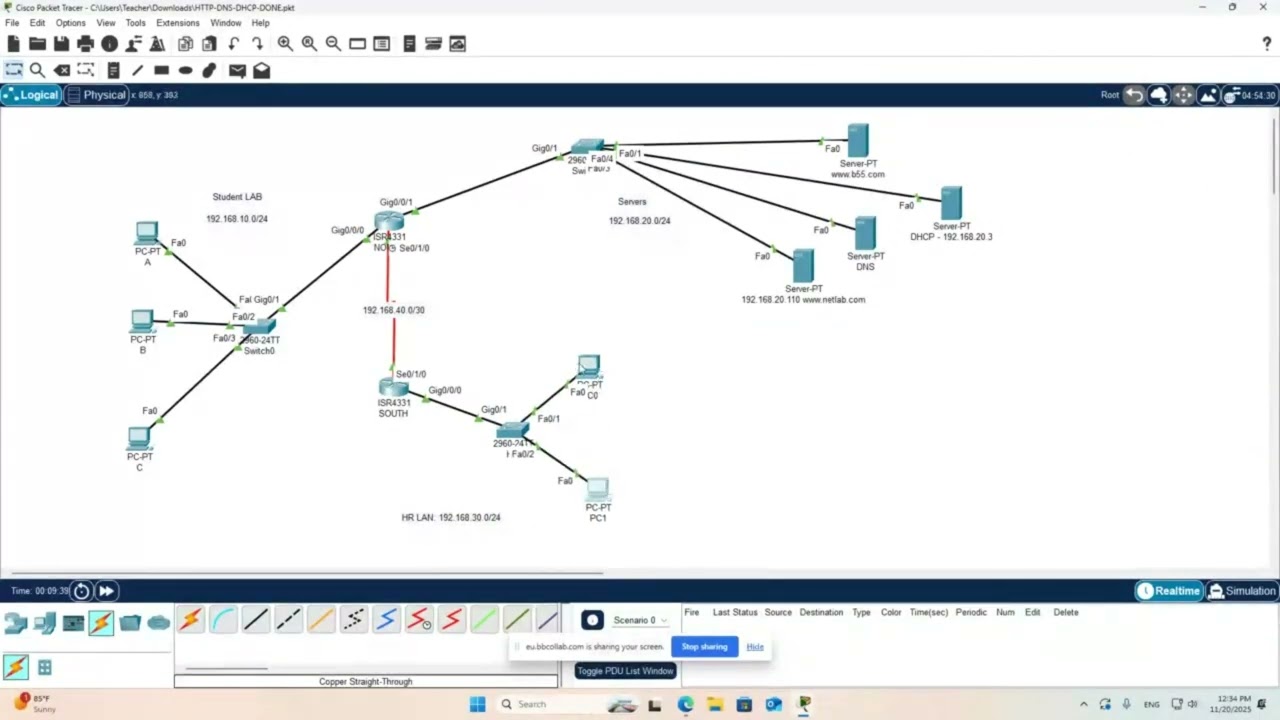Viewport: 1280px width, 720px height.
Task: Click the Copy icon in the toolbar
Action: pyautogui.click(x=185, y=44)
